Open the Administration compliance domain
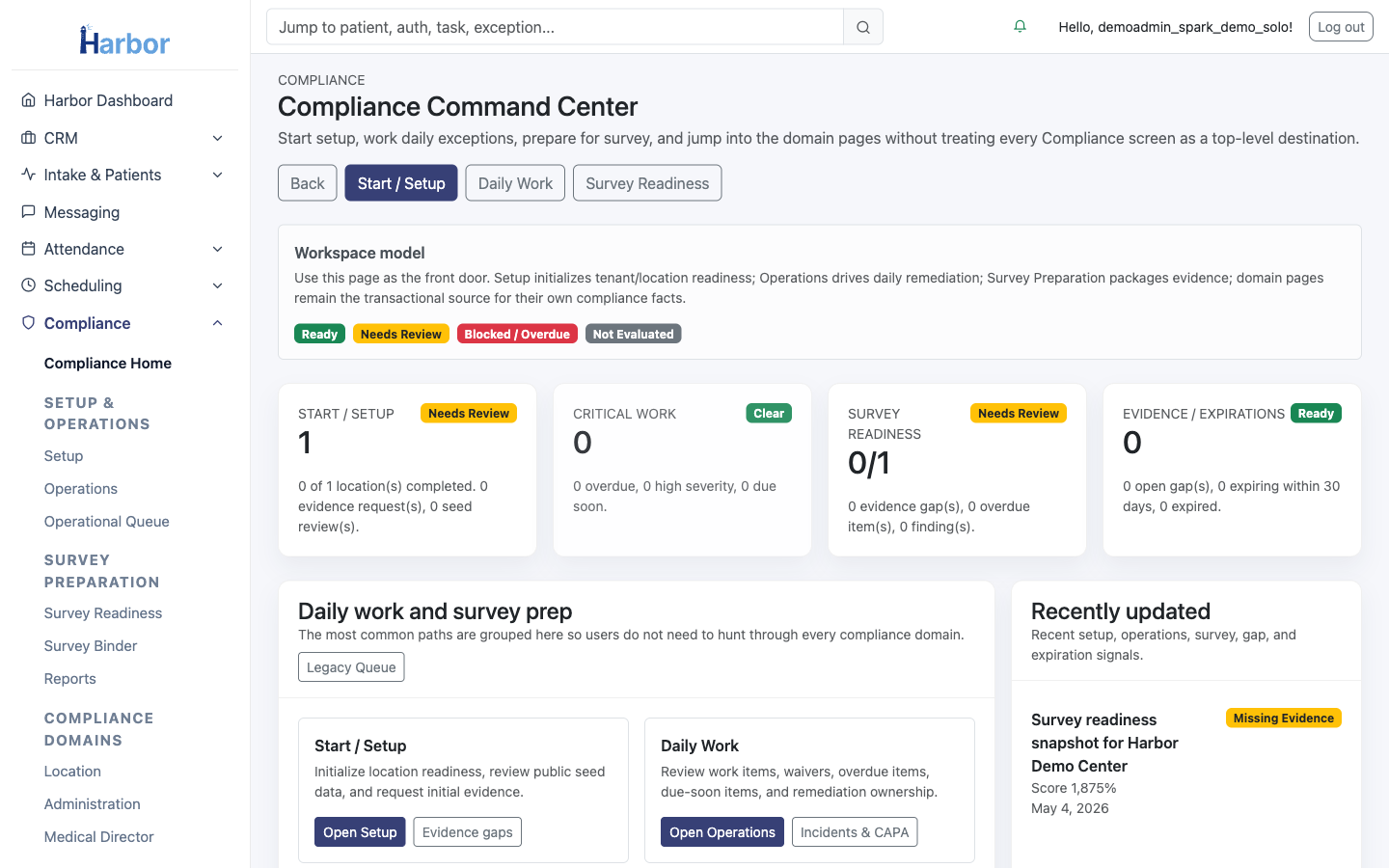The height and width of the screenshot is (868, 1389). point(93,804)
